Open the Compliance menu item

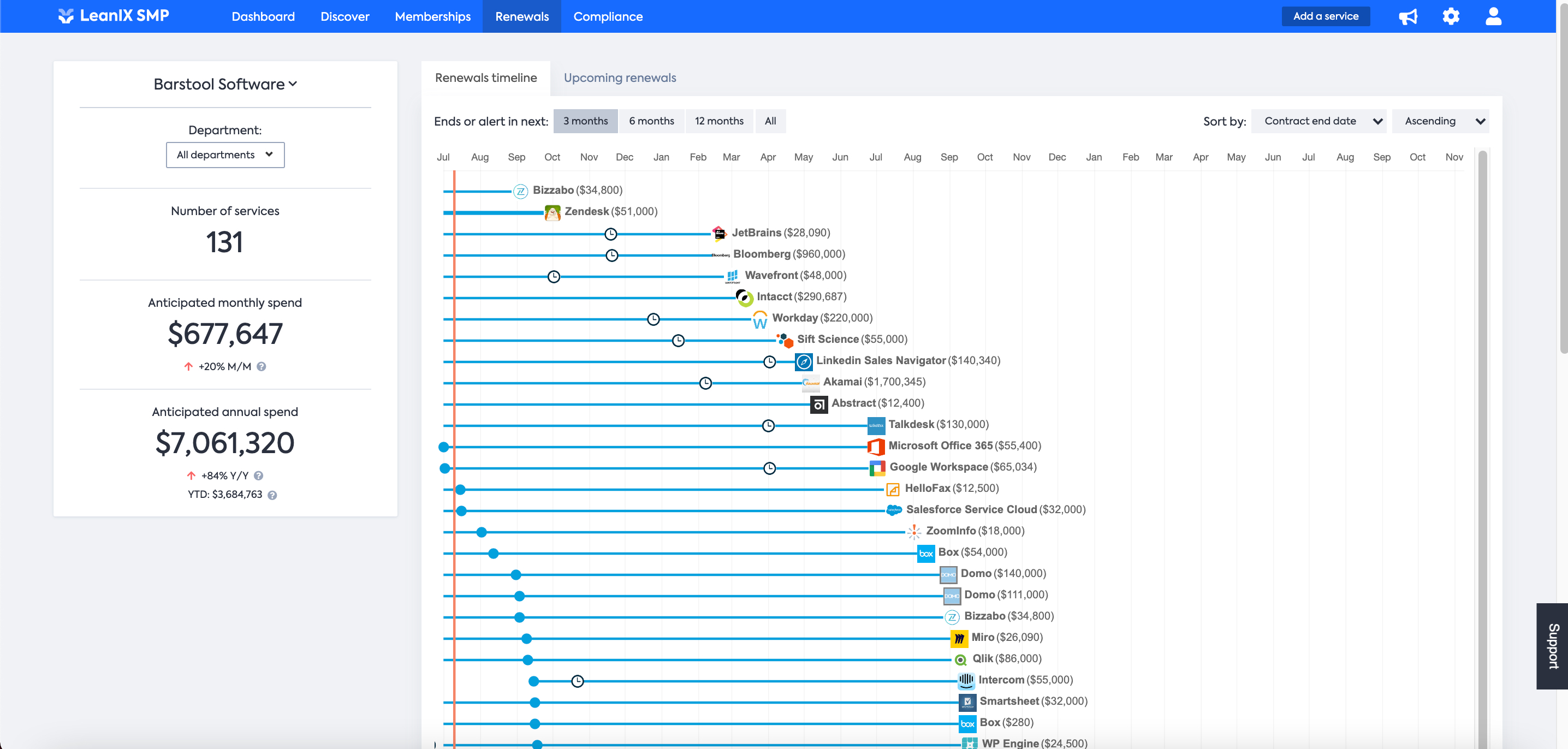(x=608, y=16)
